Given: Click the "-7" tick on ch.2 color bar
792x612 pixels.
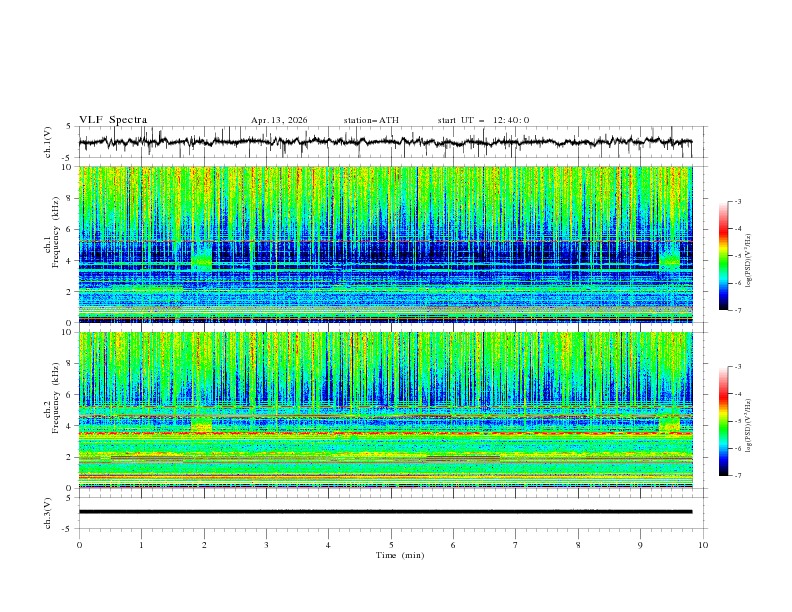Looking at the screenshot, I should pos(737,476).
